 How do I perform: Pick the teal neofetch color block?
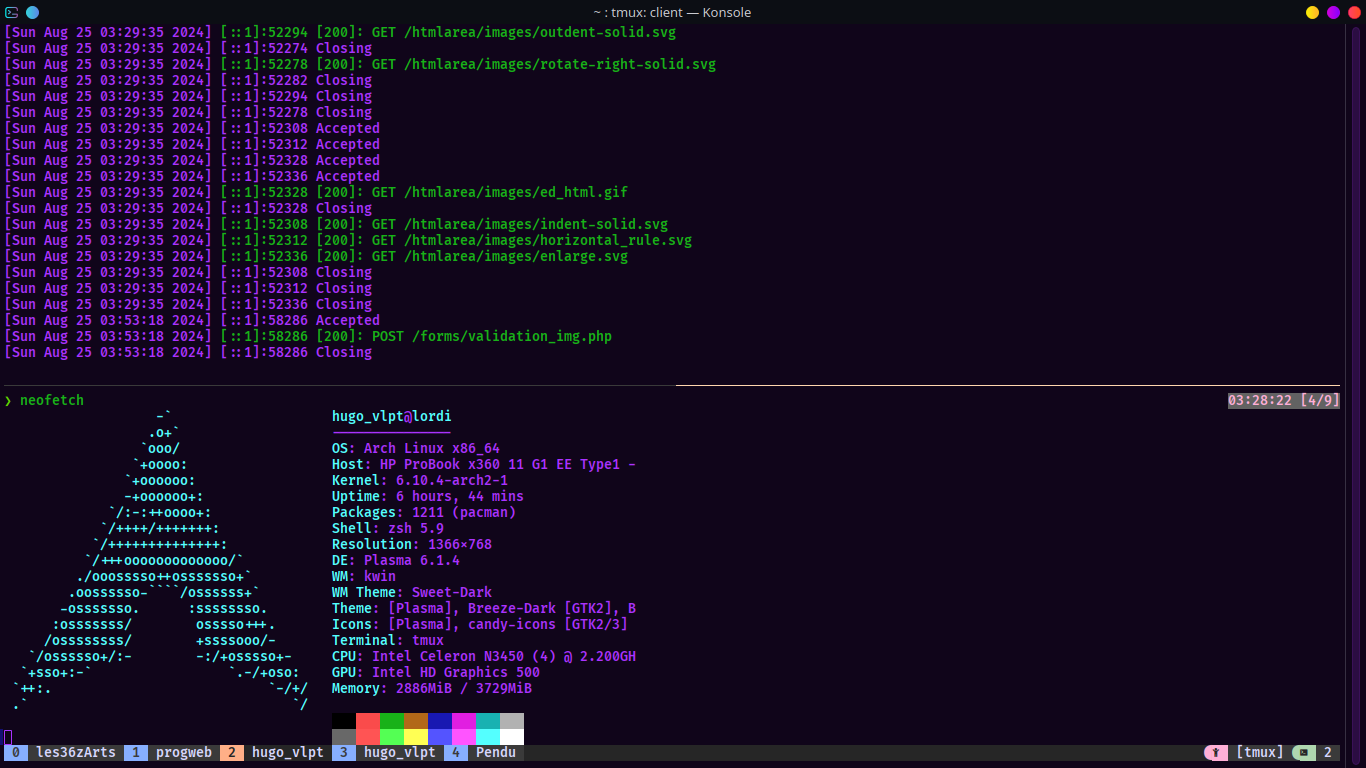(488, 720)
